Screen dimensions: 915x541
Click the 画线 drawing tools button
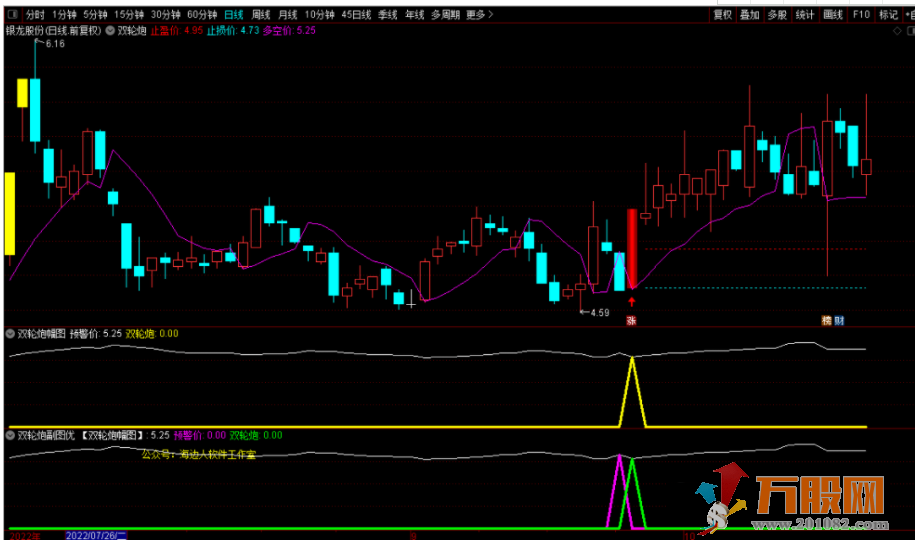831,15
